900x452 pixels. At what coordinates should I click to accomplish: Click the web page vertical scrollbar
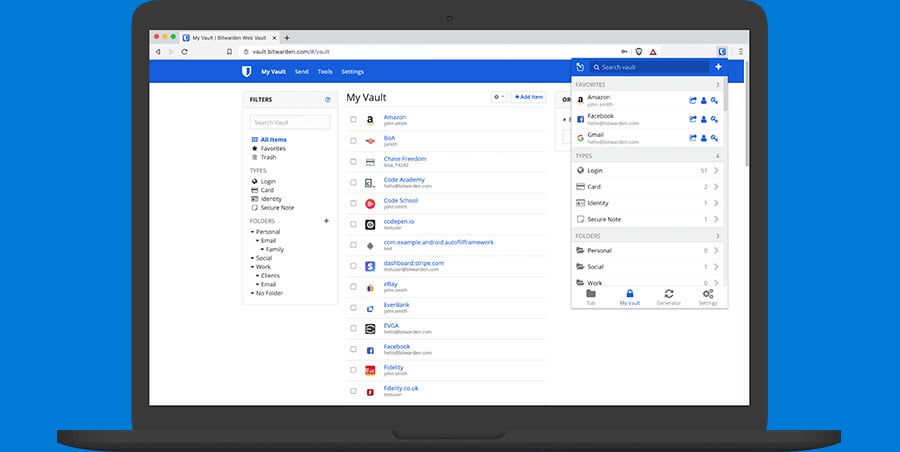tap(747, 115)
